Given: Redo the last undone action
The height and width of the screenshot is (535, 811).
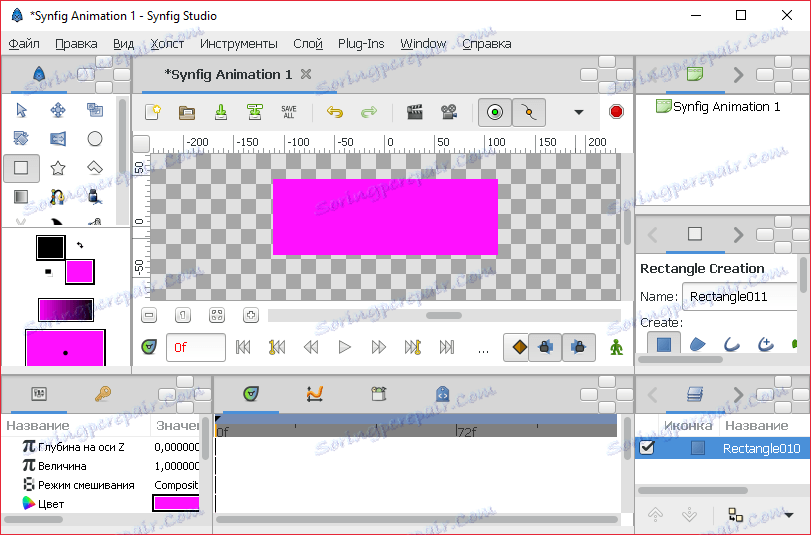Looking at the screenshot, I should 369,112.
